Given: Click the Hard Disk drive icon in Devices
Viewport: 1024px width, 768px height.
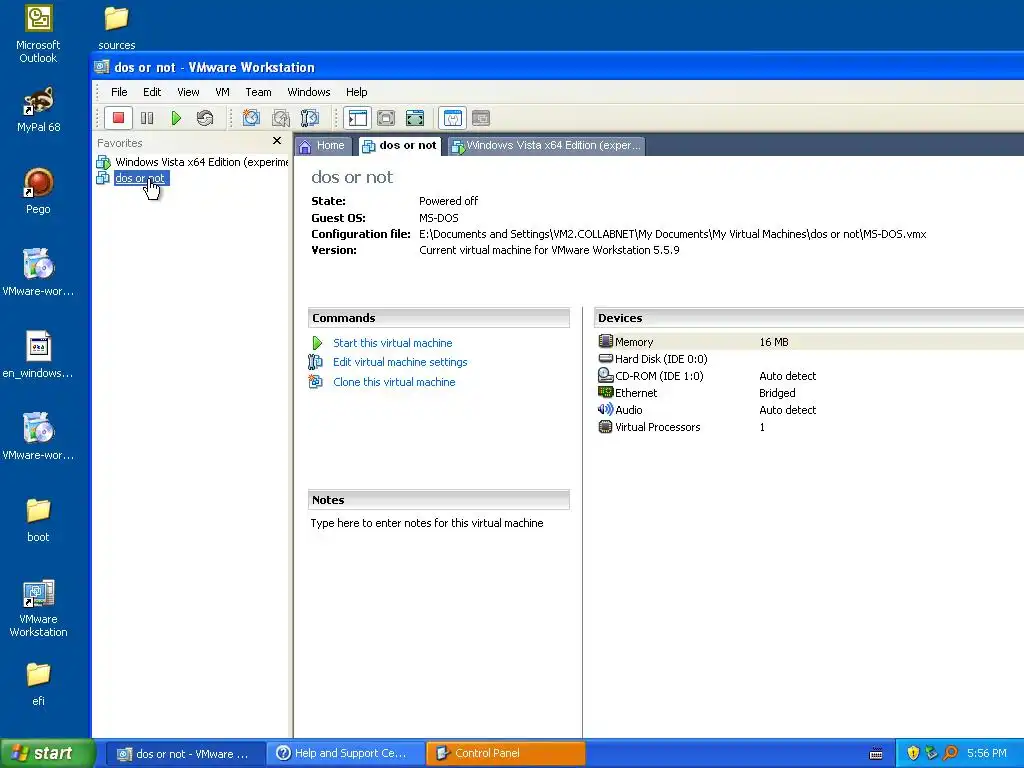Looking at the screenshot, I should coord(605,358).
